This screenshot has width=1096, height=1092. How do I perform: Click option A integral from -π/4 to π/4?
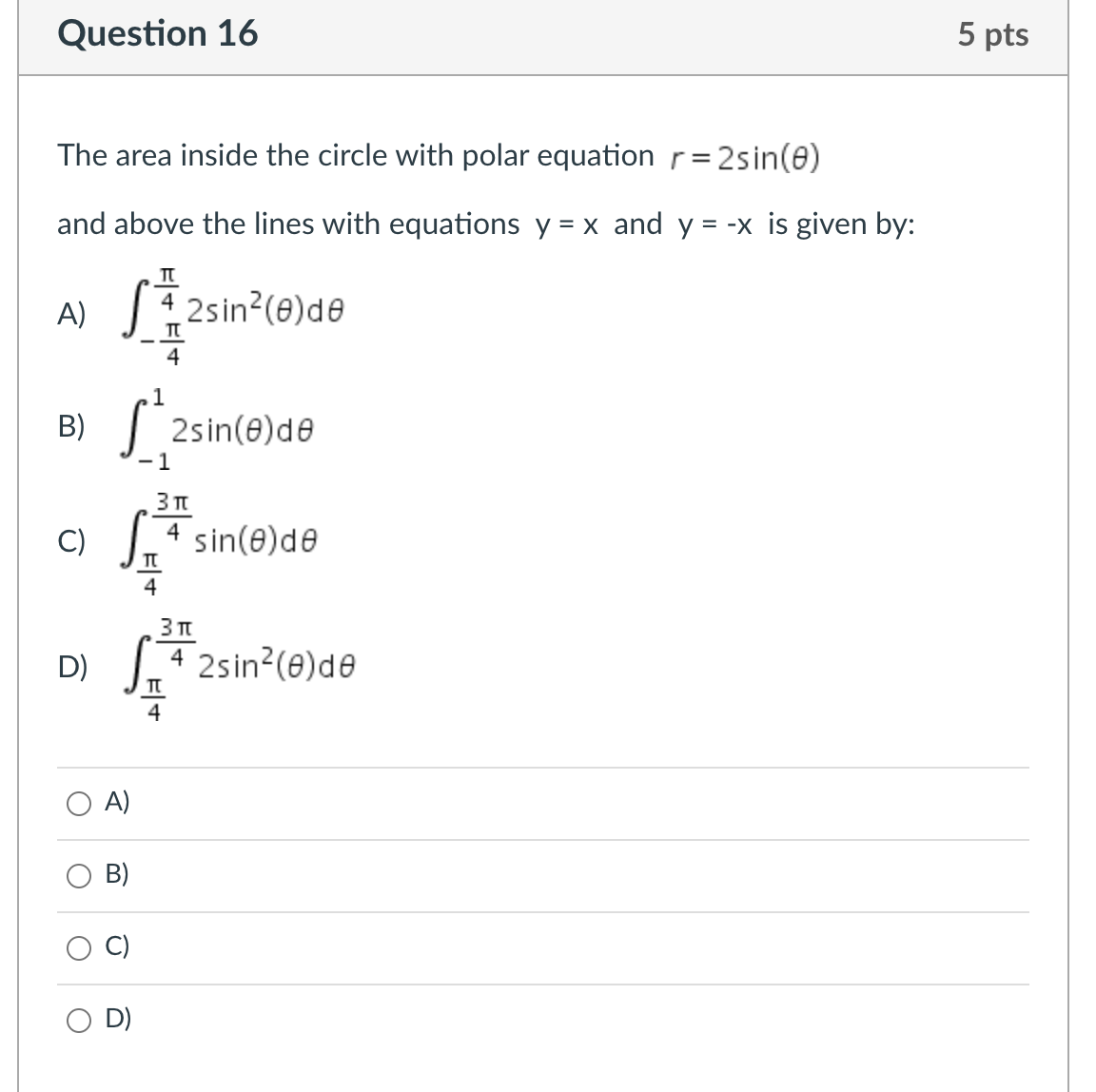tap(233, 317)
